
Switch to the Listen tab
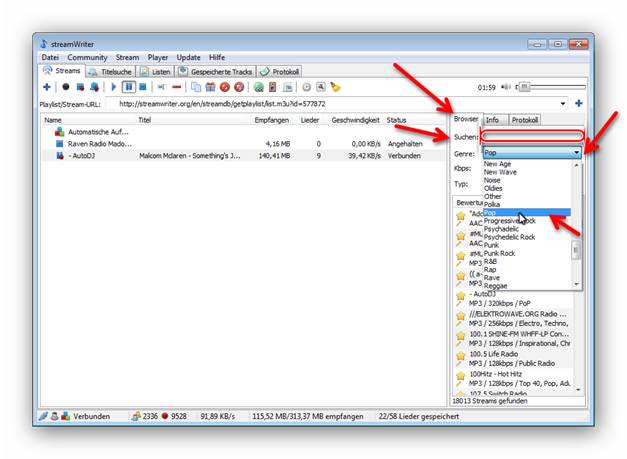(156, 72)
